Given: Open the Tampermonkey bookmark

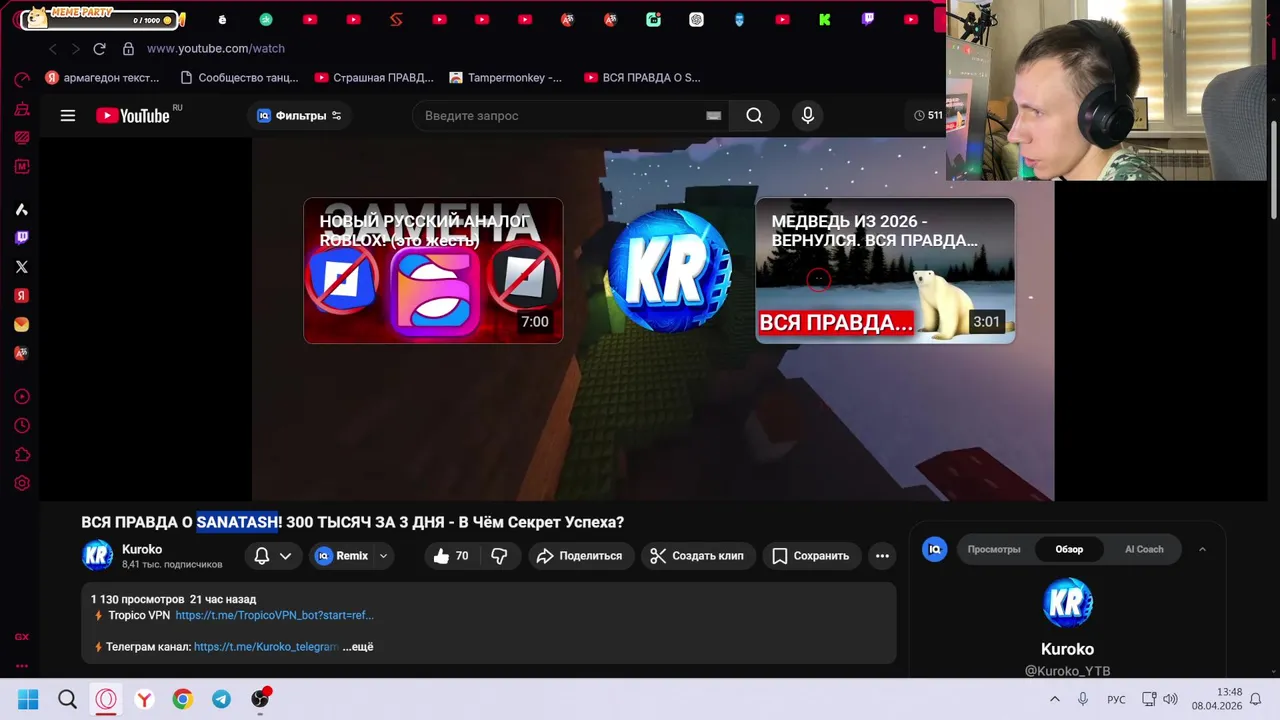Looking at the screenshot, I should pos(506,77).
